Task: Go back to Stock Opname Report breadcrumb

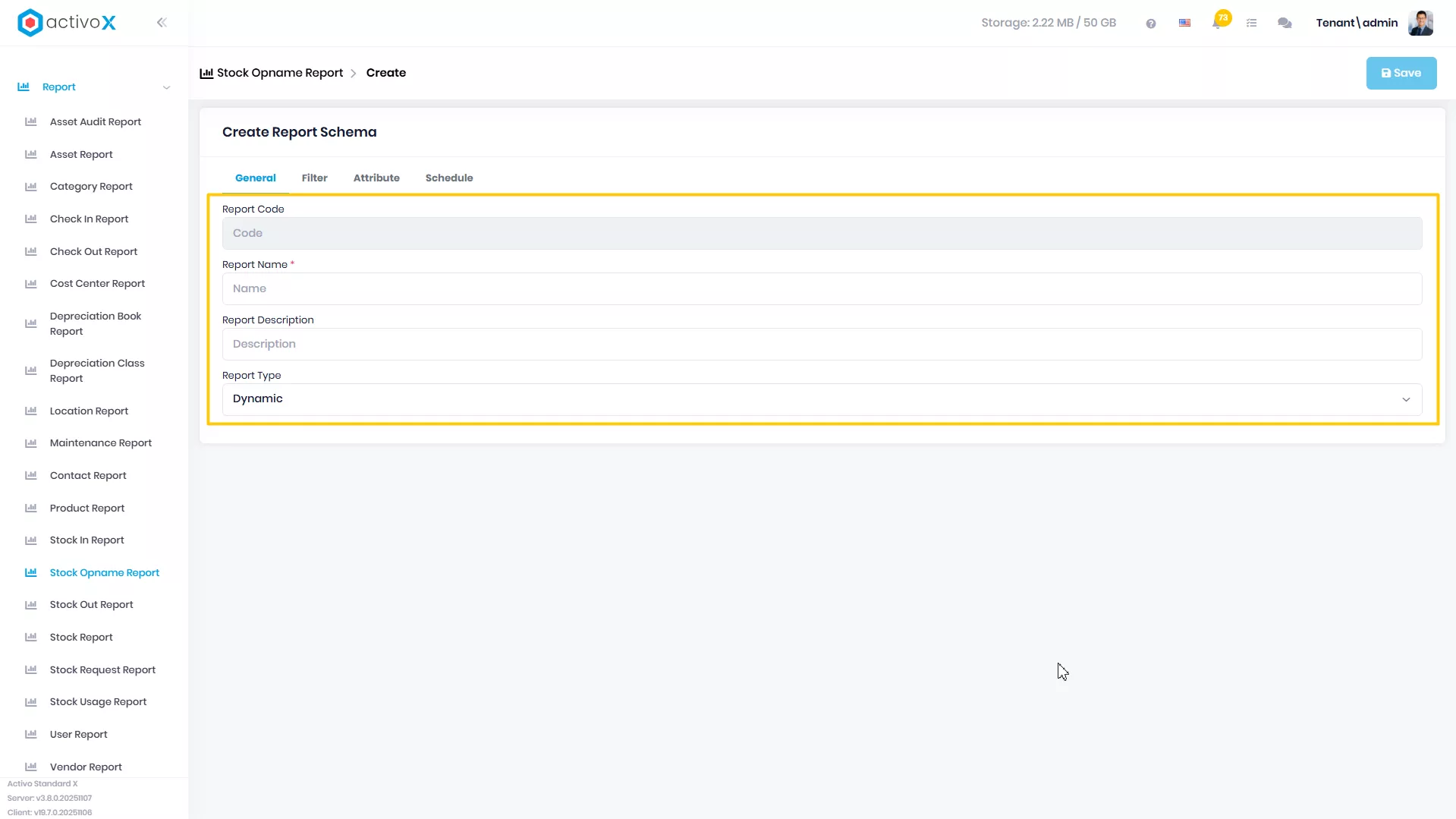Action: point(280,73)
